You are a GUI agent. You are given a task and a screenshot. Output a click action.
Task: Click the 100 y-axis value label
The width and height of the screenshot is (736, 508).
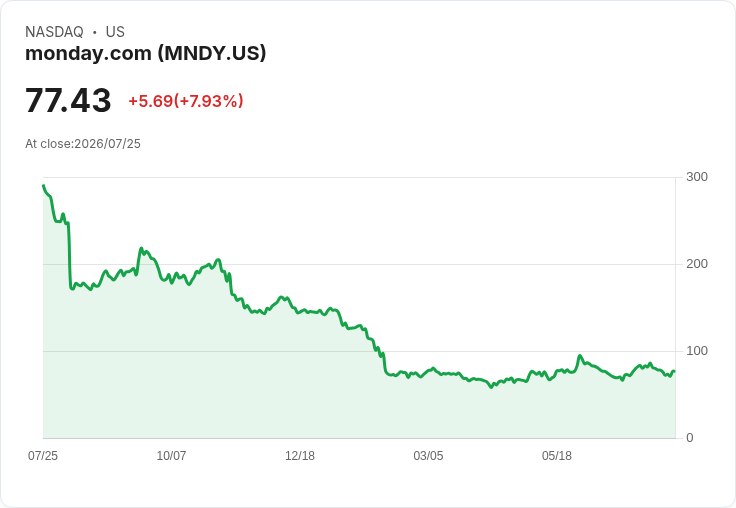click(x=697, y=351)
